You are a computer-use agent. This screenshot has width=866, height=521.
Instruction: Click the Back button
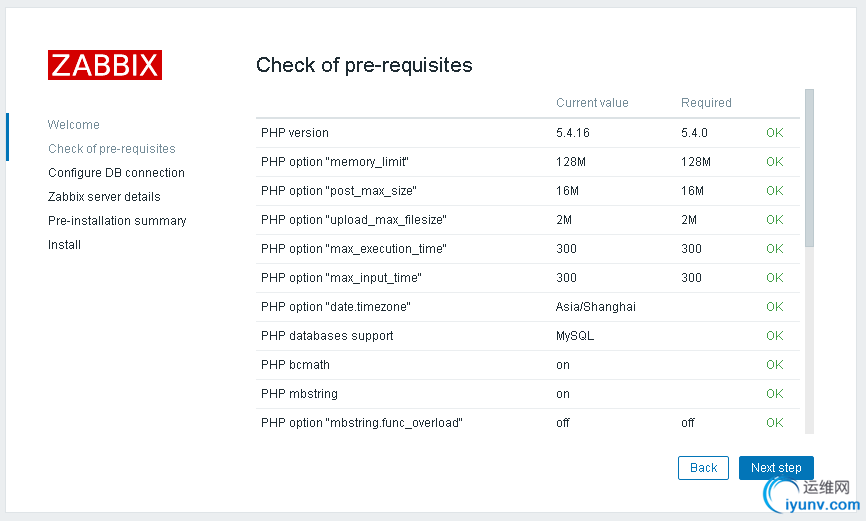tap(703, 468)
